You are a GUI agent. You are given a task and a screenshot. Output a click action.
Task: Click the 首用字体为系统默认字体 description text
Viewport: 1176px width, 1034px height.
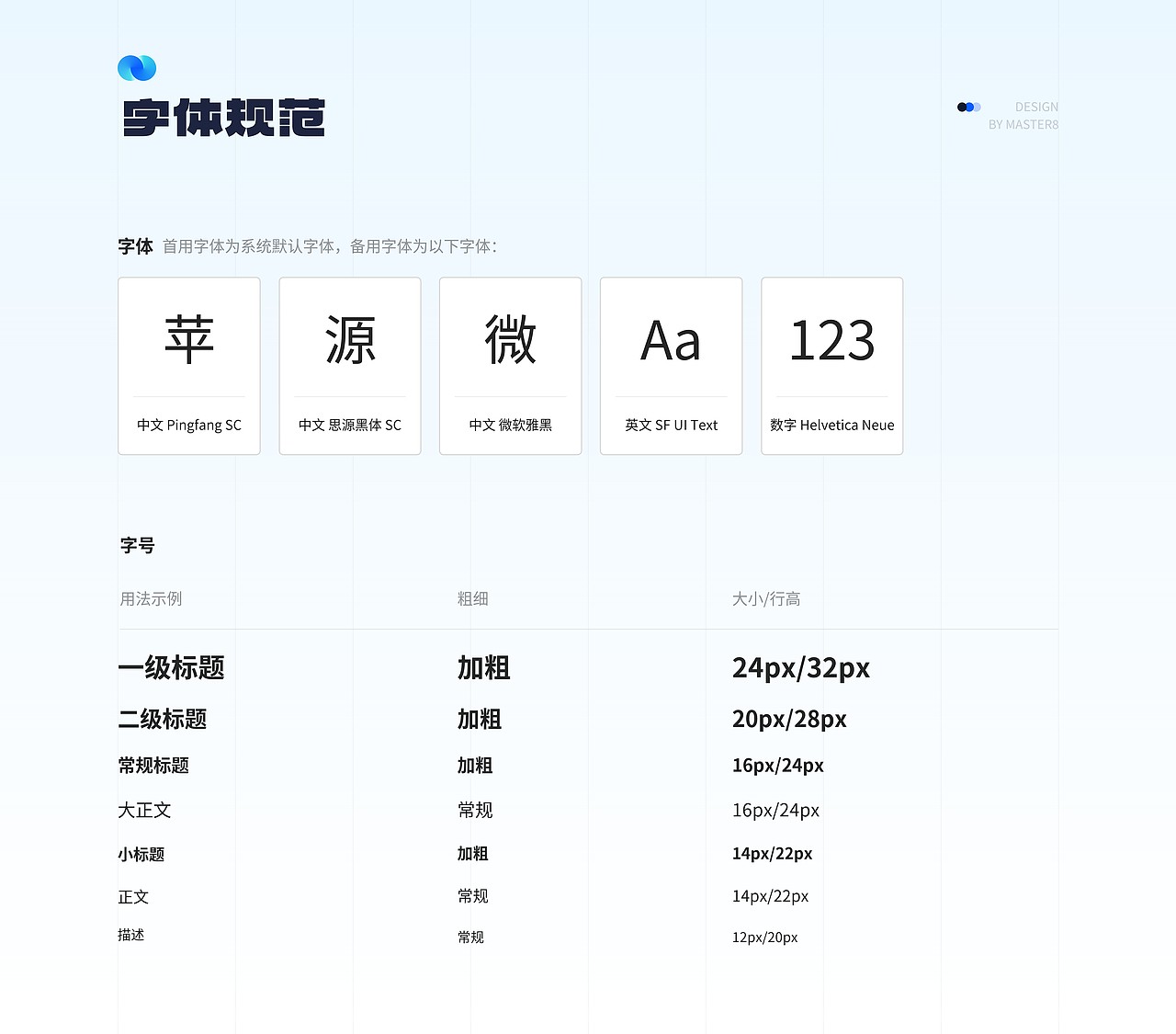330,246
